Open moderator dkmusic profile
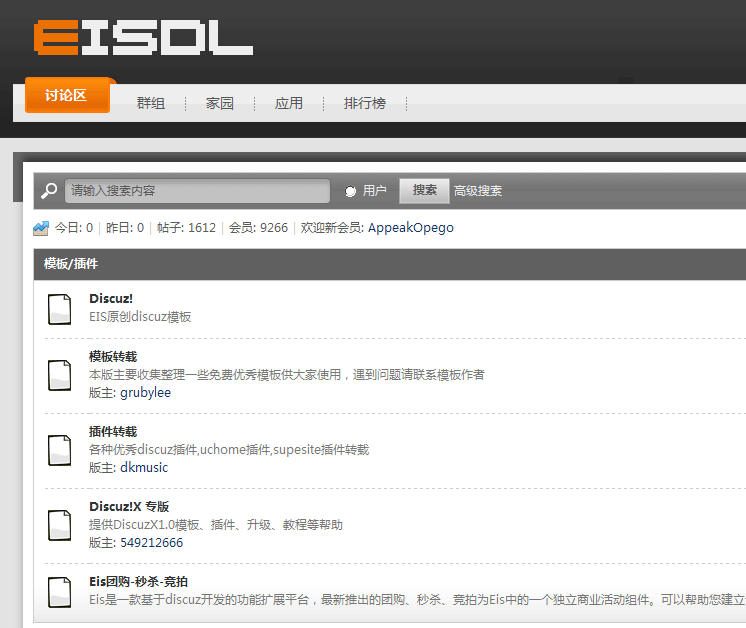Screen dimensions: 746x628 click(144, 468)
